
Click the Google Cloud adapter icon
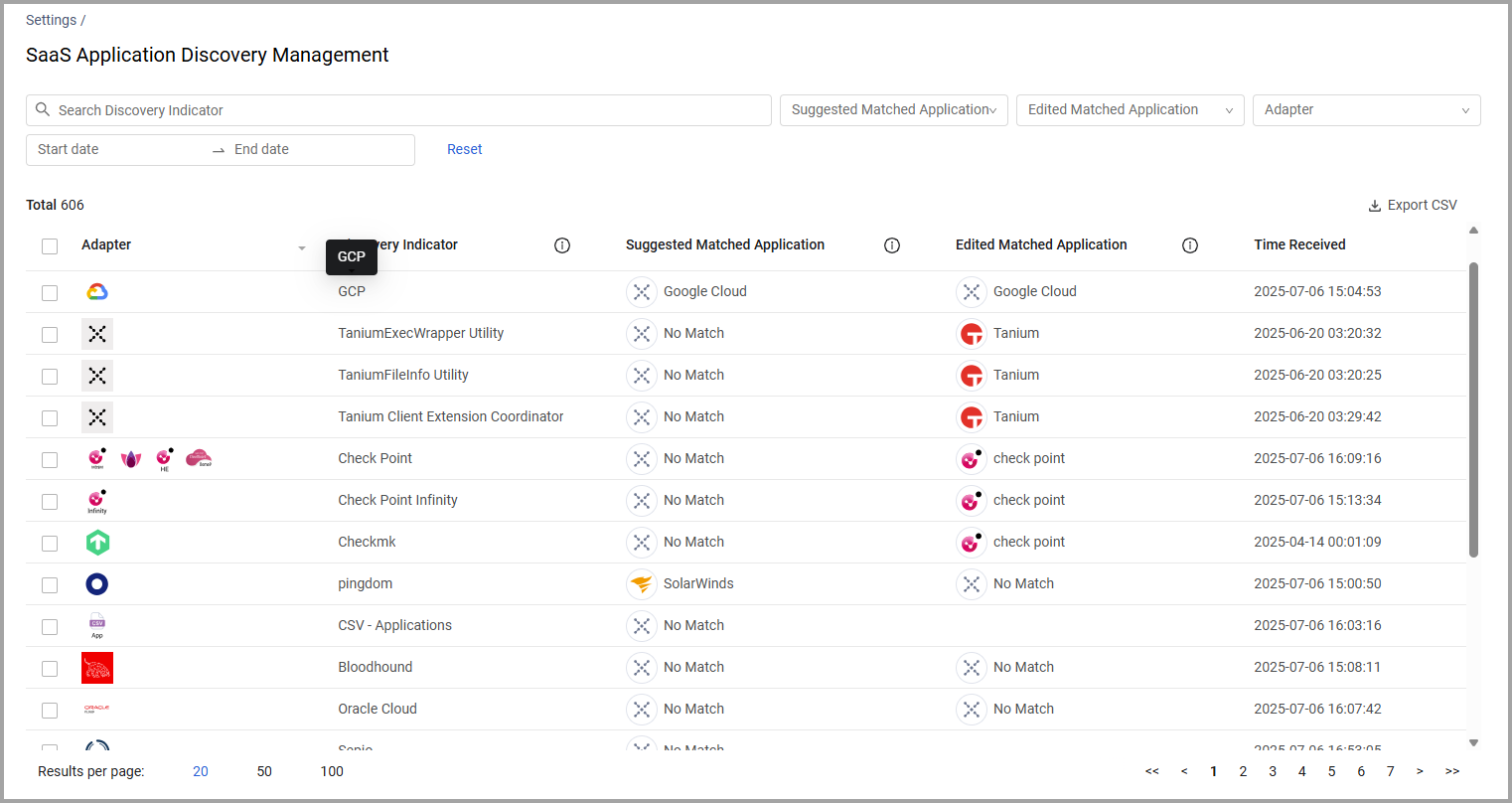click(97, 292)
